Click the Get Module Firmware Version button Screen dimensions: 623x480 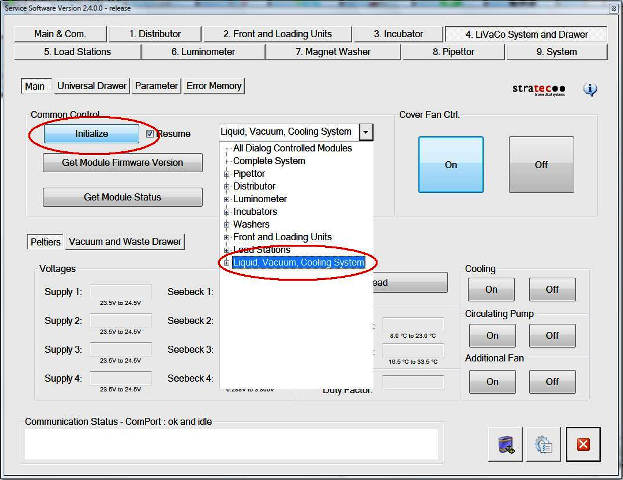coord(122,162)
